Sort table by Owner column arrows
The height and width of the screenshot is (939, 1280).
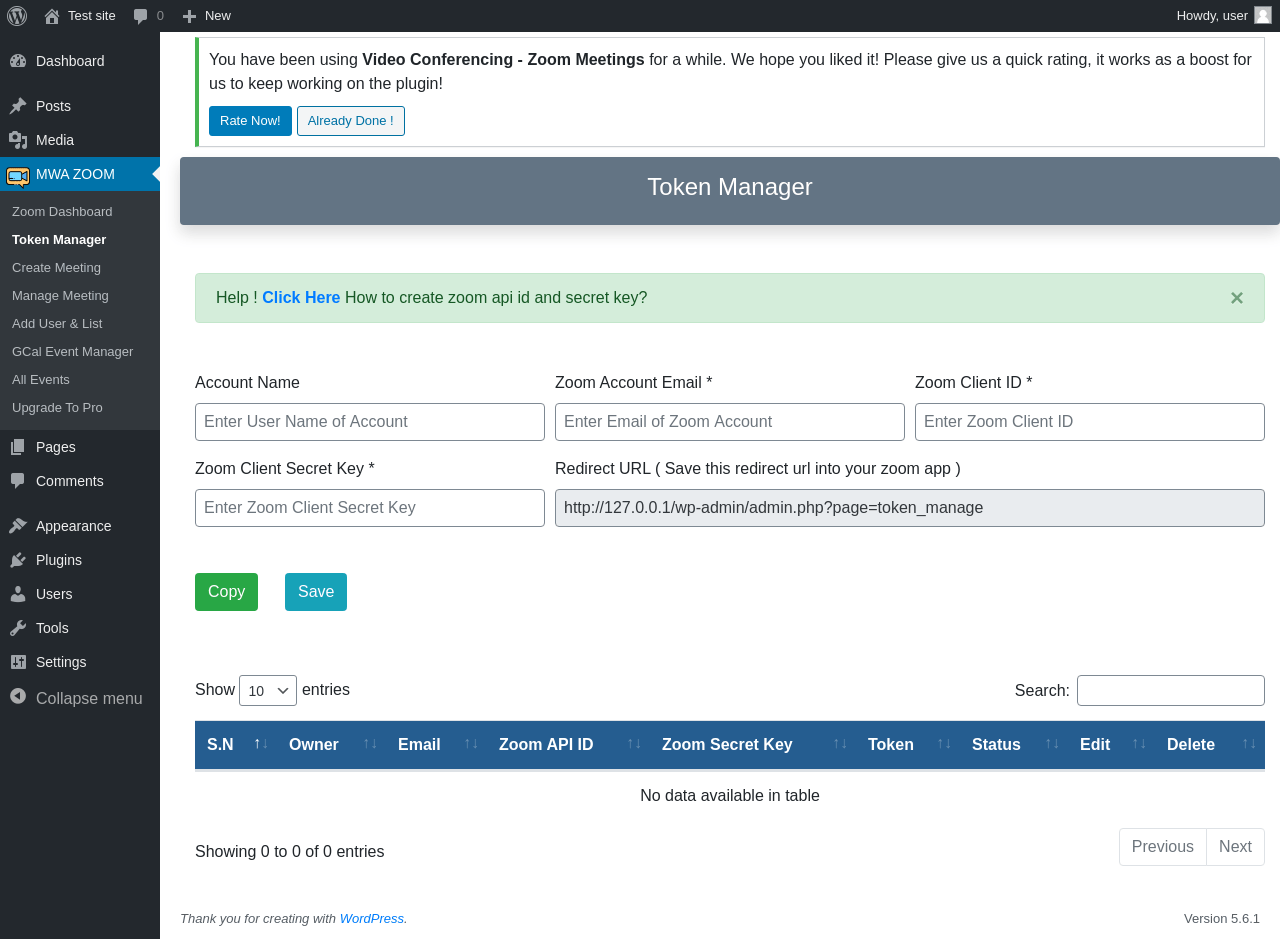(370, 743)
